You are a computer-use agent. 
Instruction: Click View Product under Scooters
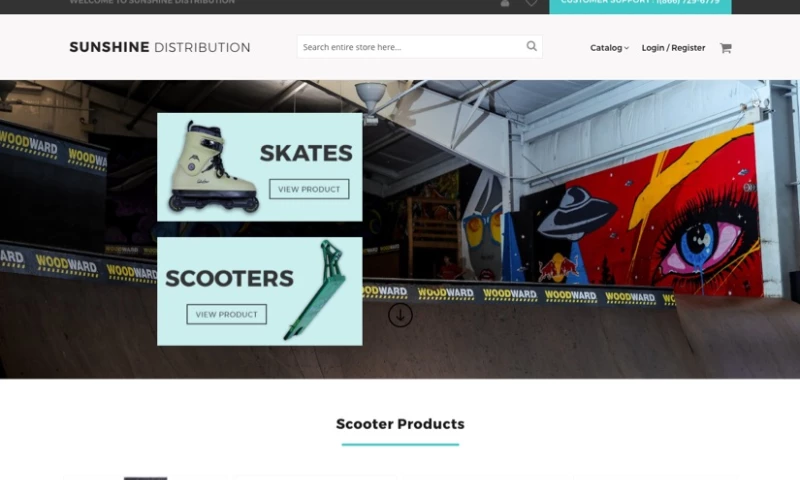point(227,314)
